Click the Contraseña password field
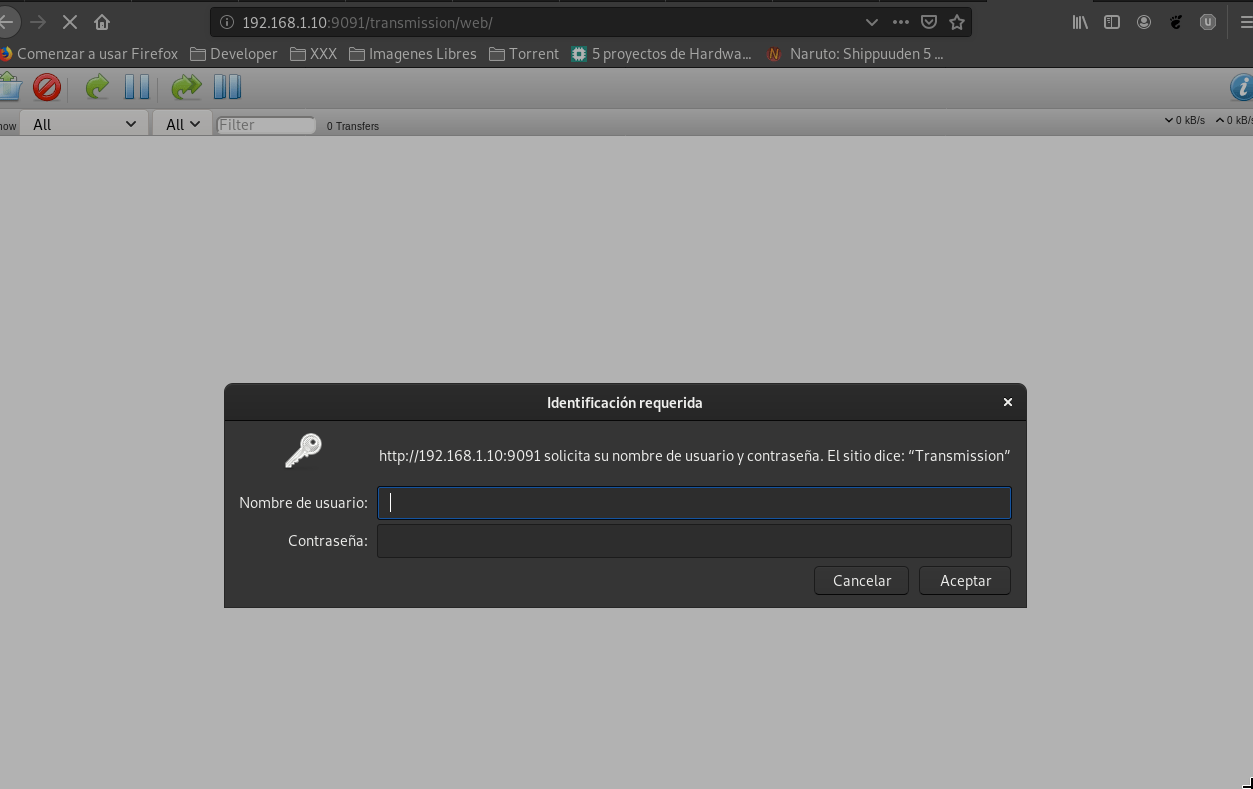 (694, 541)
